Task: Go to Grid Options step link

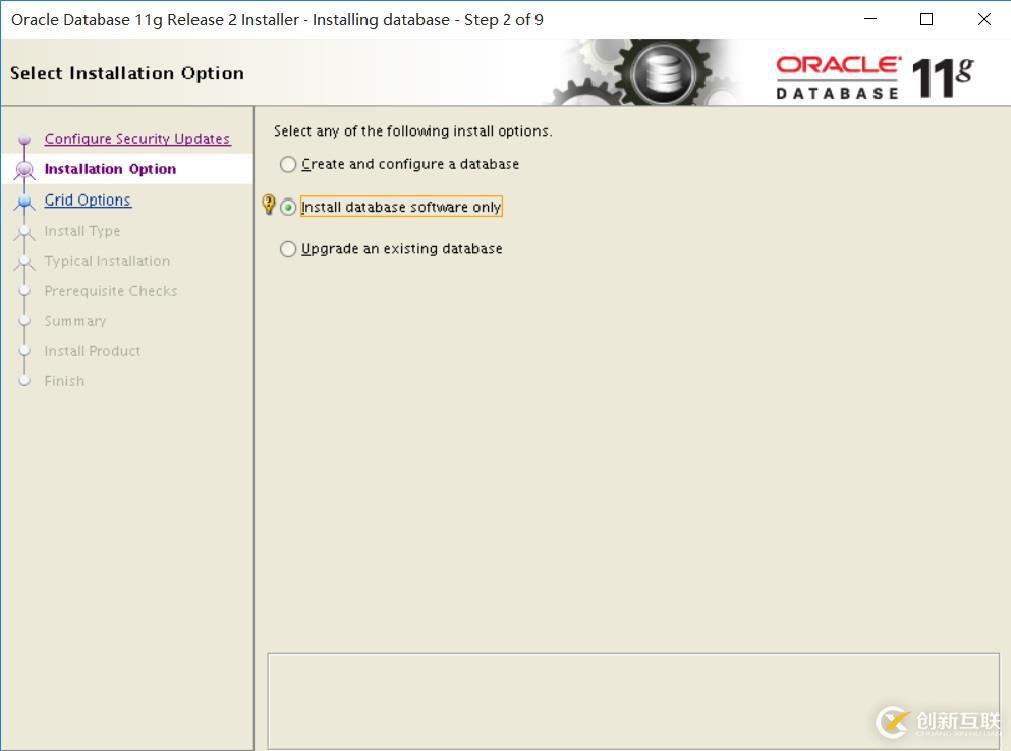Action: tap(88, 200)
